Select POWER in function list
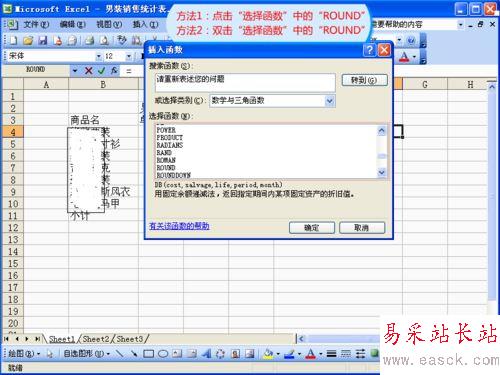The width and height of the screenshot is (500, 375). click(166, 130)
